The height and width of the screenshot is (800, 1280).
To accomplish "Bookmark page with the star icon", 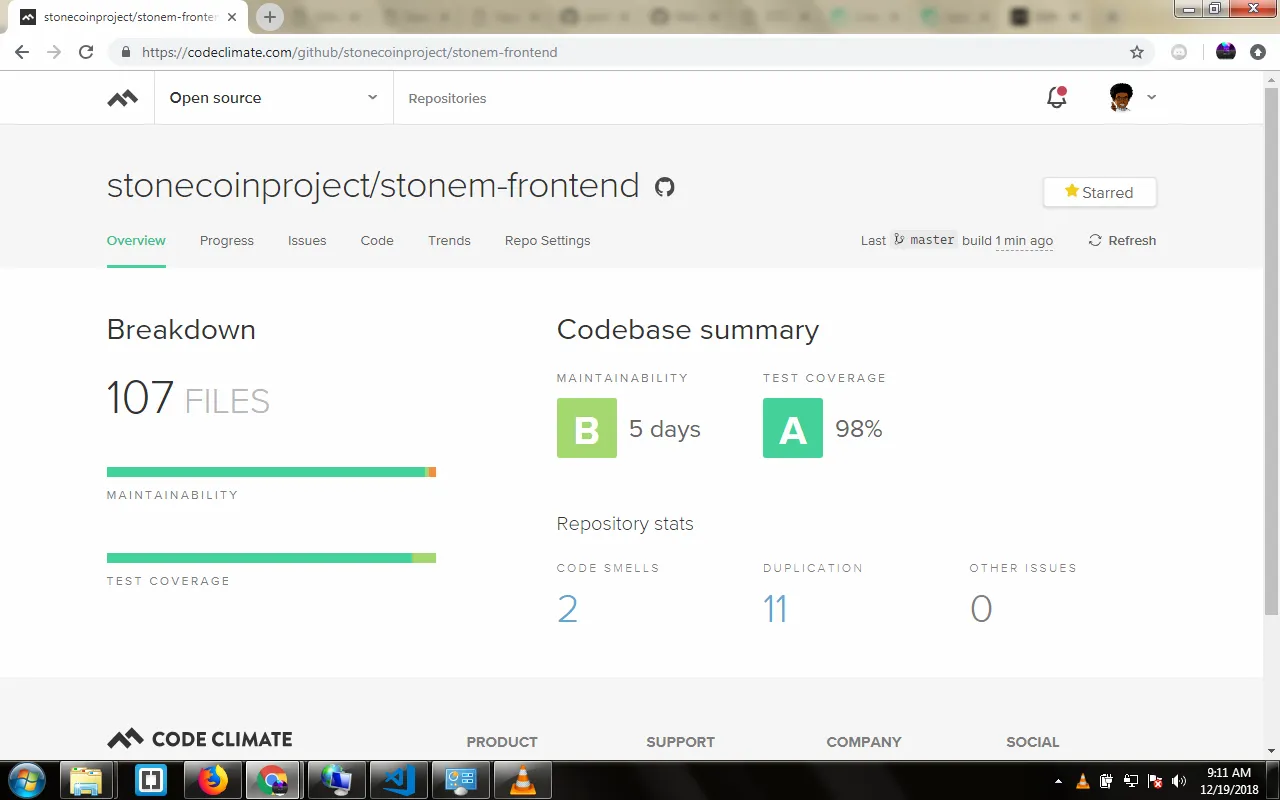I will pyautogui.click(x=1136, y=52).
